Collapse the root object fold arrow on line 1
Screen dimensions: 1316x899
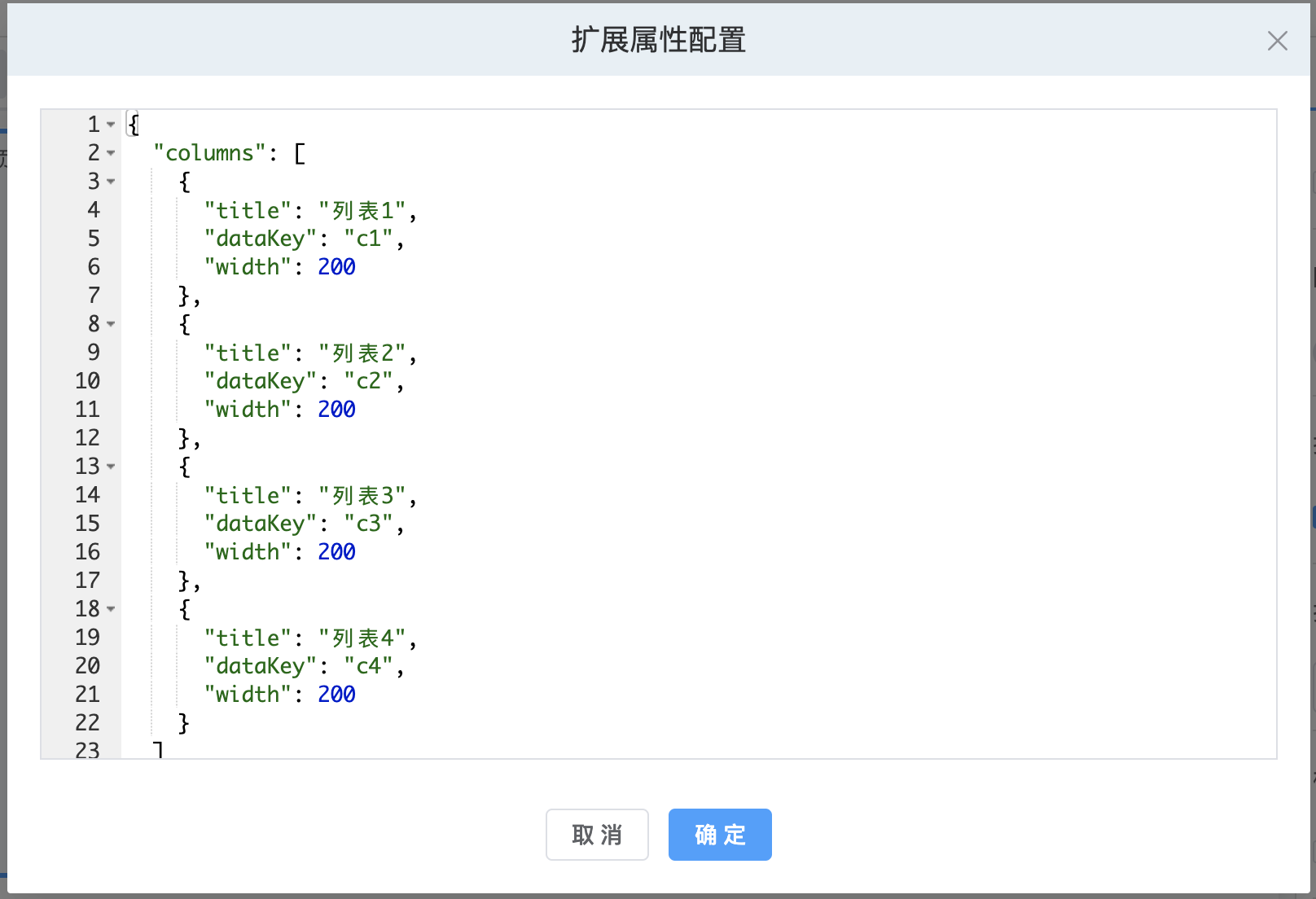pyautogui.click(x=111, y=125)
